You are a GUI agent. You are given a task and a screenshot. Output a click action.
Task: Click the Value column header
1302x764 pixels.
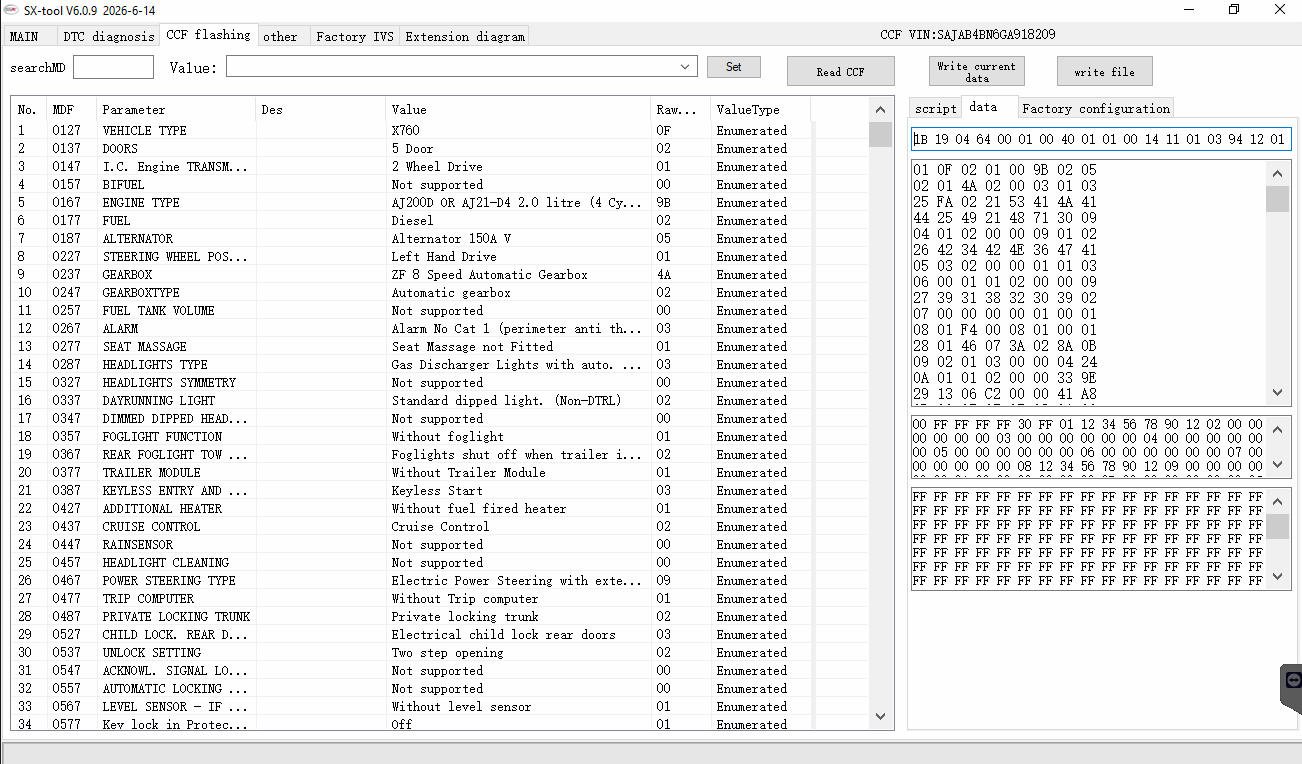click(518, 110)
